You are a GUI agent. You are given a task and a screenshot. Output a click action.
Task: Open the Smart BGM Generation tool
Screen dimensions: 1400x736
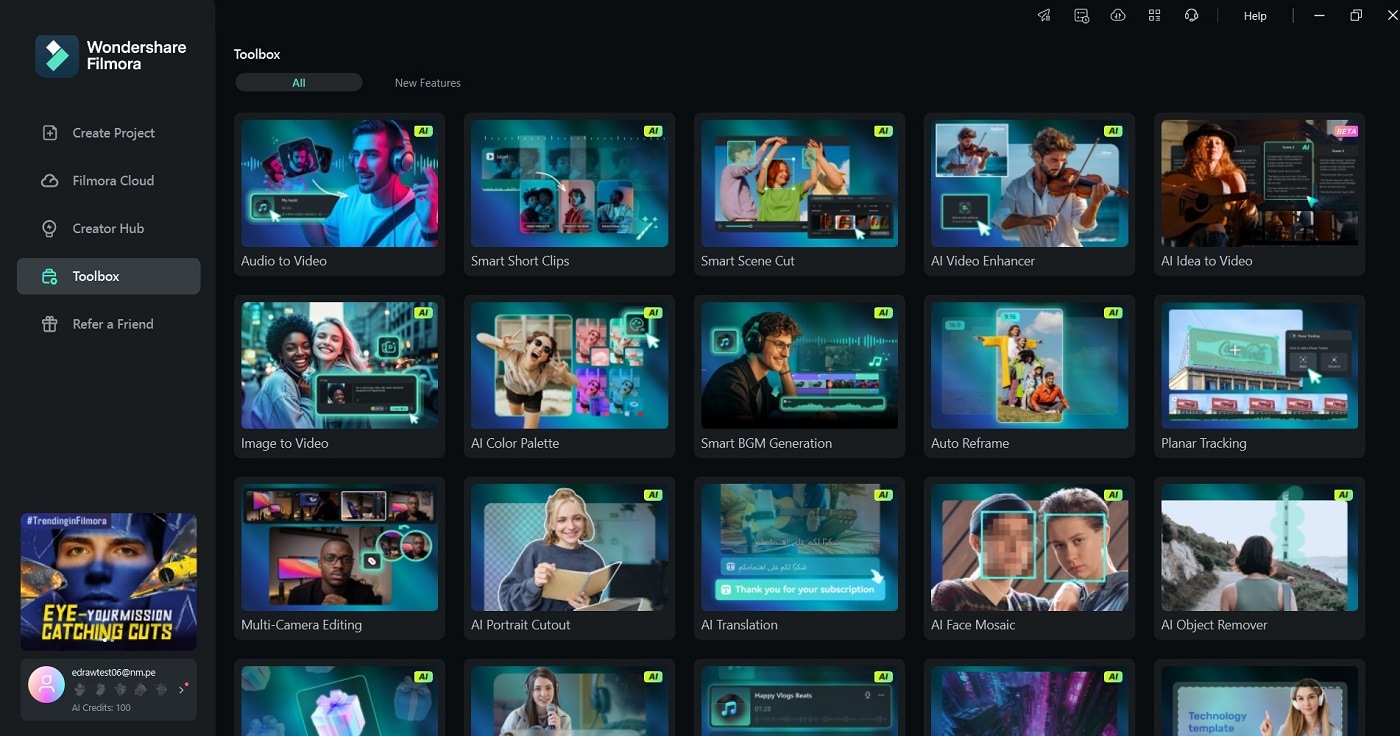(x=799, y=377)
